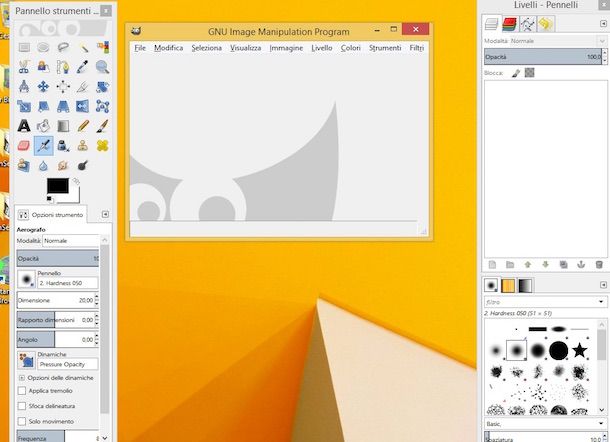610x442 pixels.
Task: Select the Smudge tool
Action: (63, 166)
